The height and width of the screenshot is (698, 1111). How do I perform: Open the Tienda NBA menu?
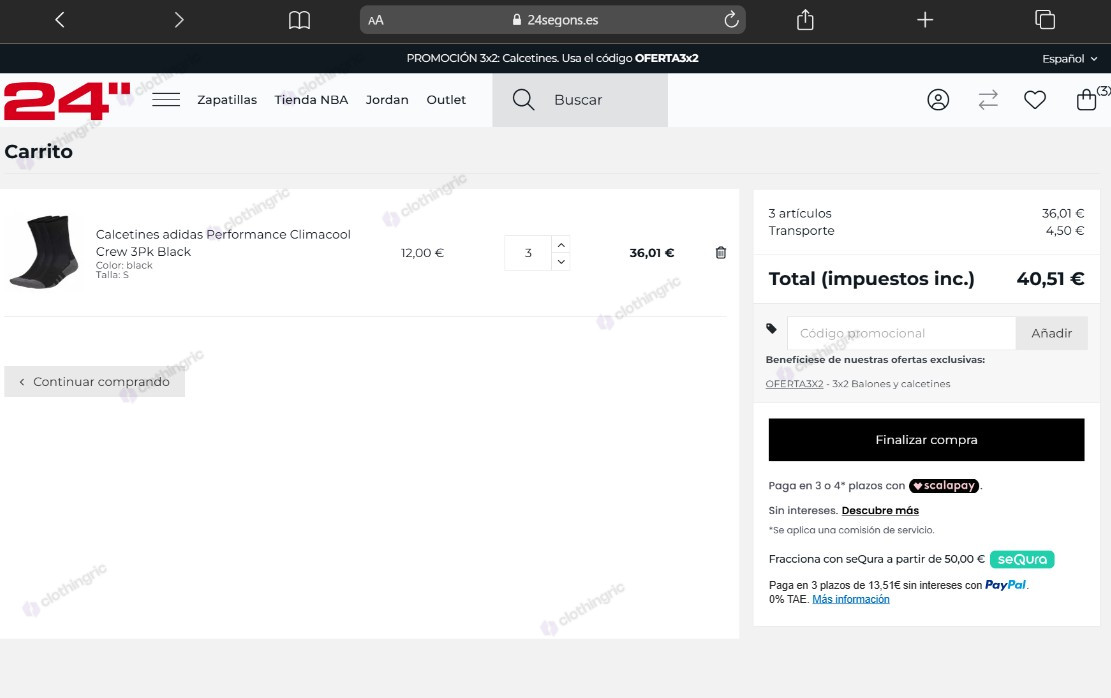311,100
